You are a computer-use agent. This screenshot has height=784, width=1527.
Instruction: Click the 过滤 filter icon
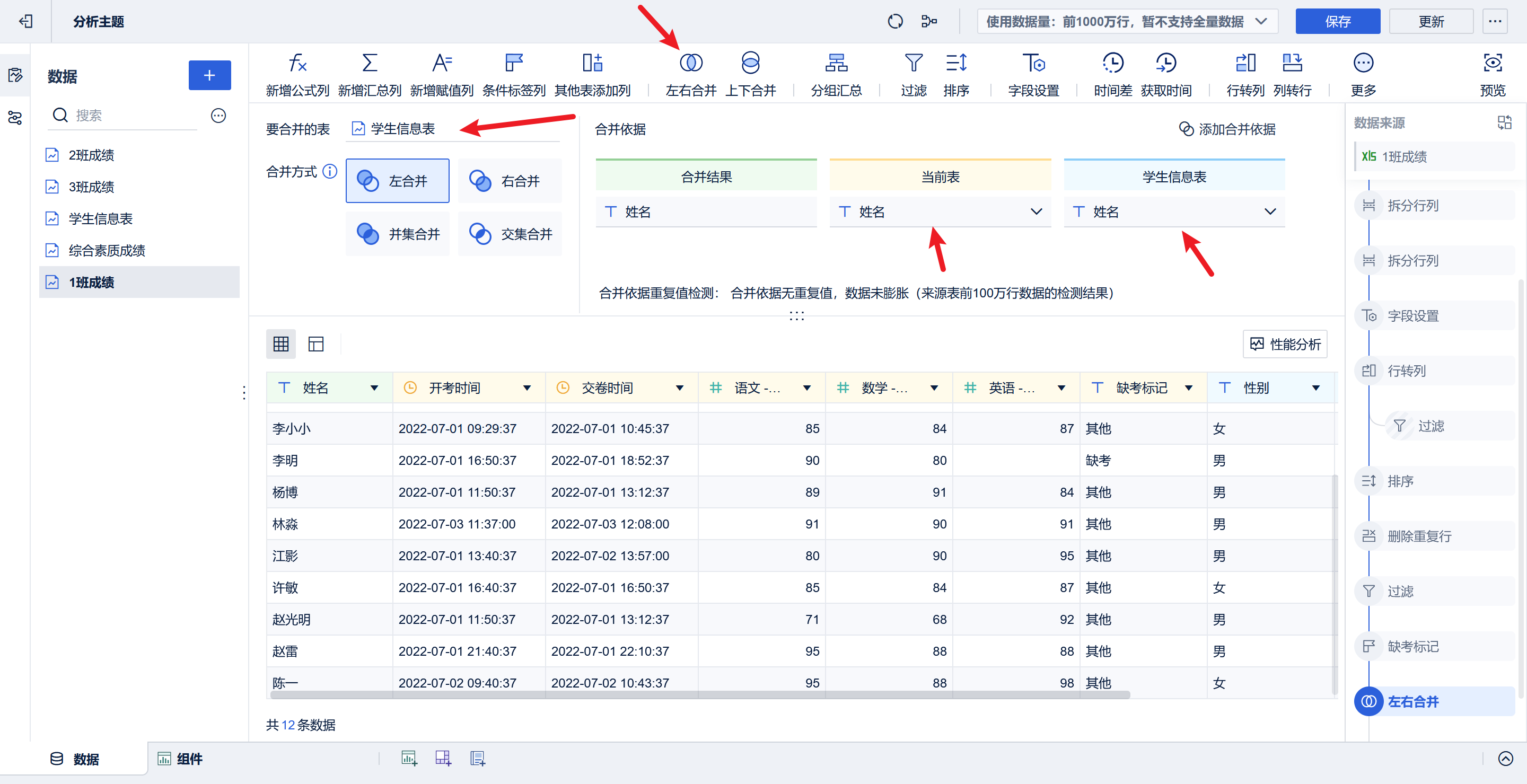(913, 73)
